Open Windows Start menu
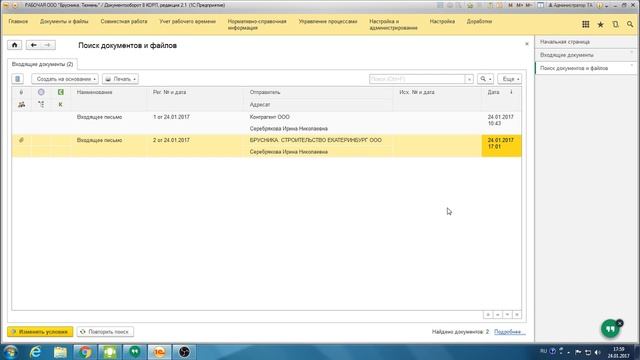 (10, 352)
